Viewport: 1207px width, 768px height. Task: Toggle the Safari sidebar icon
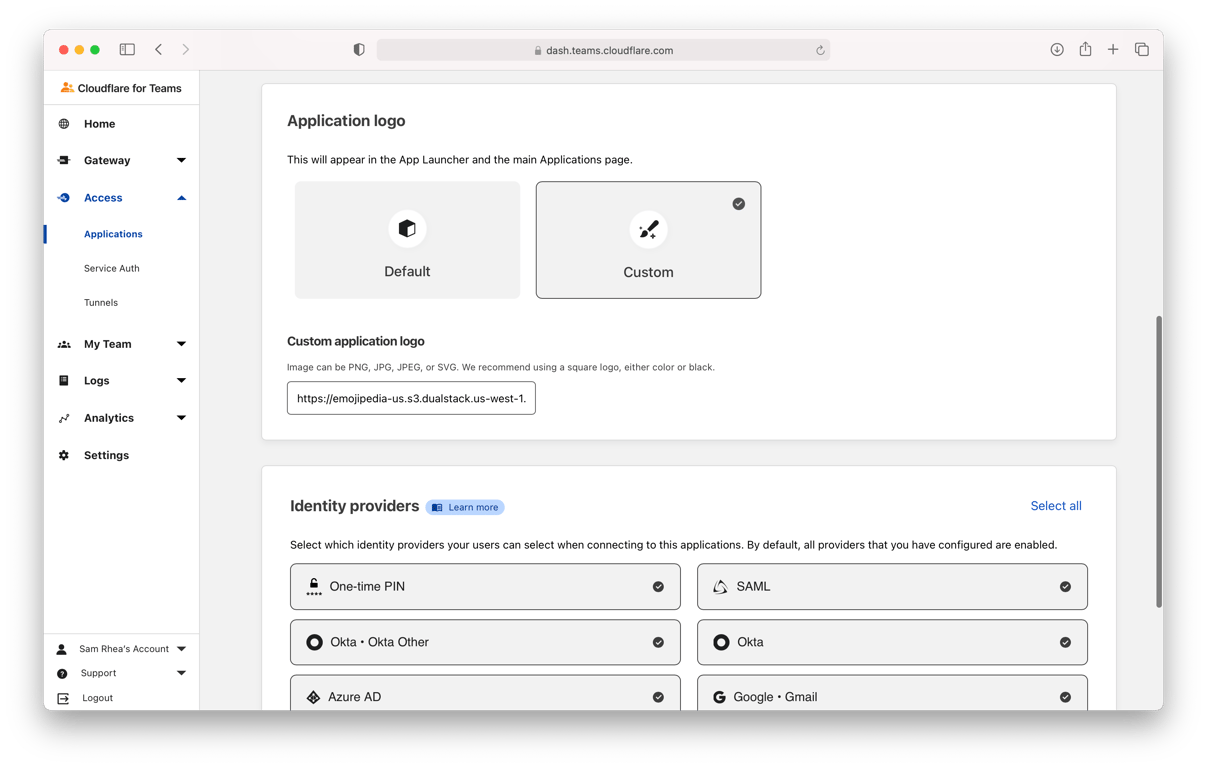[x=127, y=49]
